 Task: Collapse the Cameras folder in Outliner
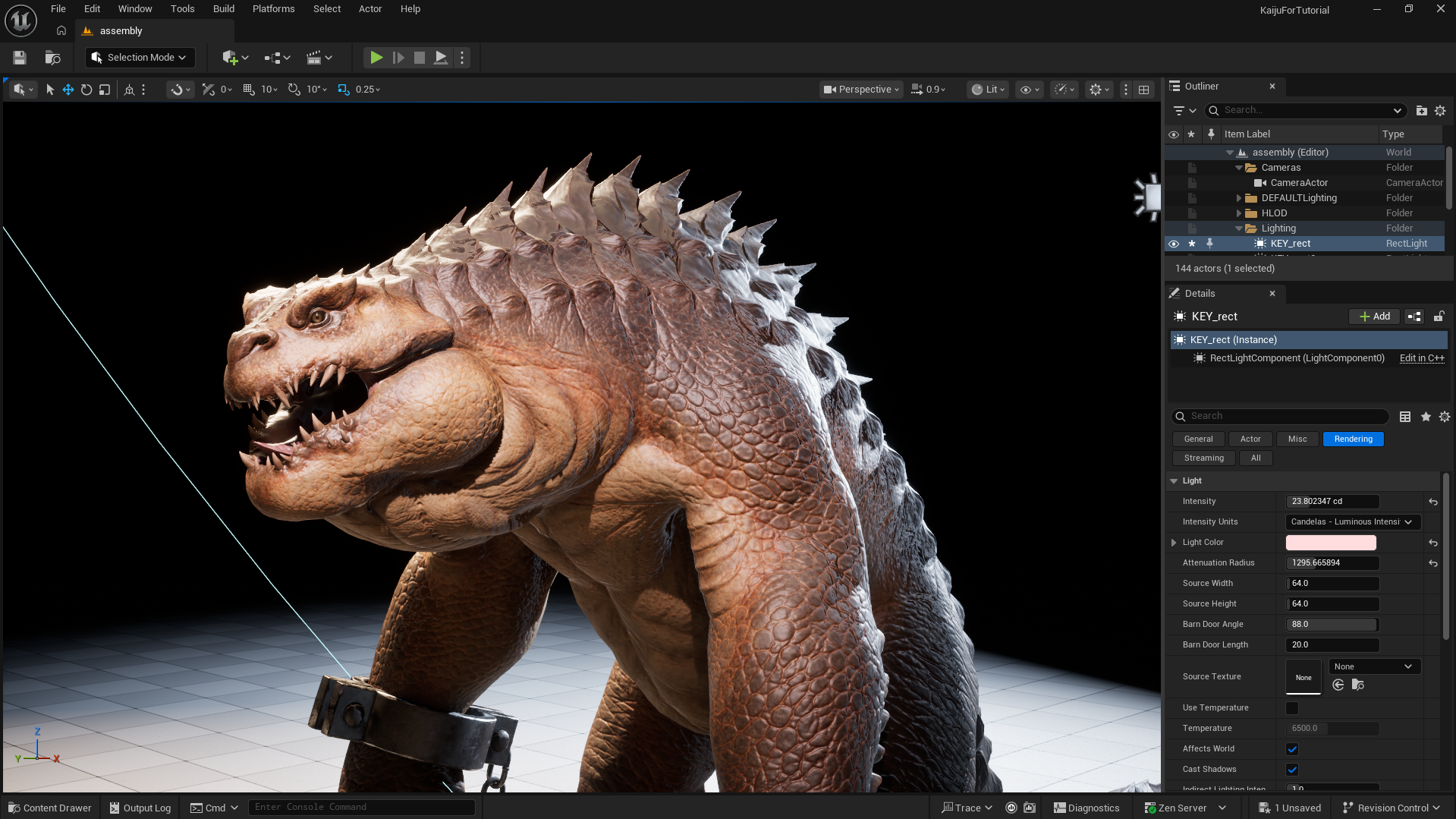pos(1239,168)
